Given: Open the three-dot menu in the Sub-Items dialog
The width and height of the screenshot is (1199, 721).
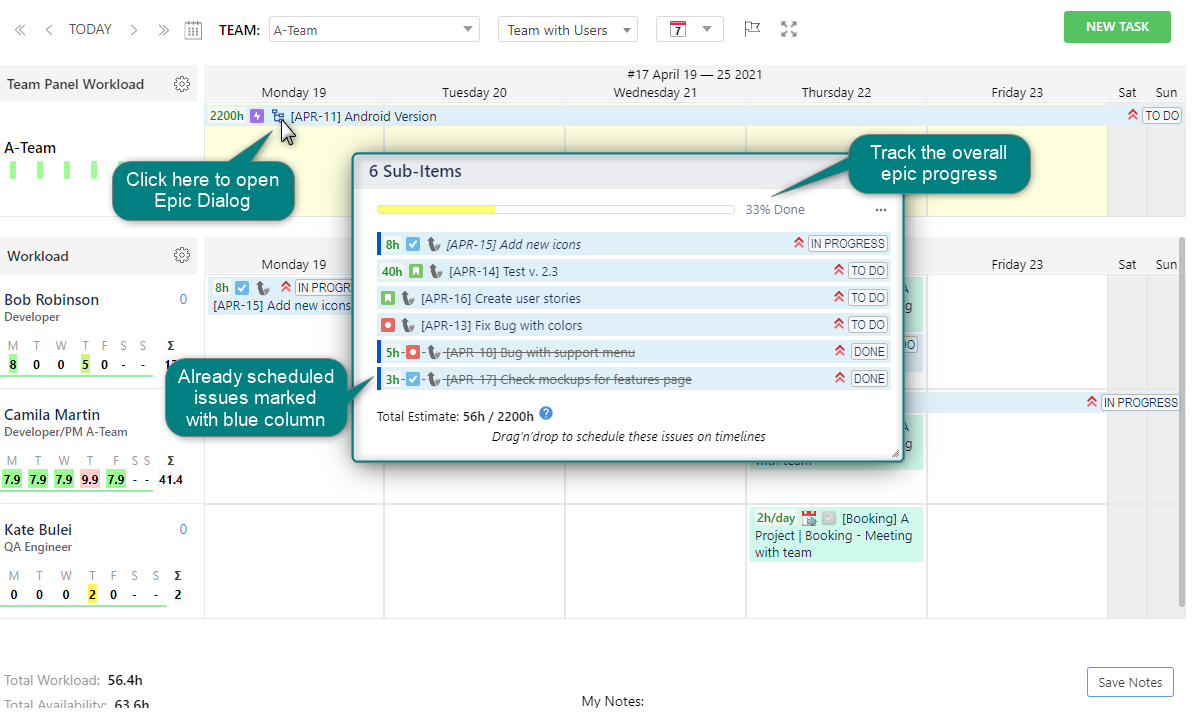Looking at the screenshot, I should 881,209.
